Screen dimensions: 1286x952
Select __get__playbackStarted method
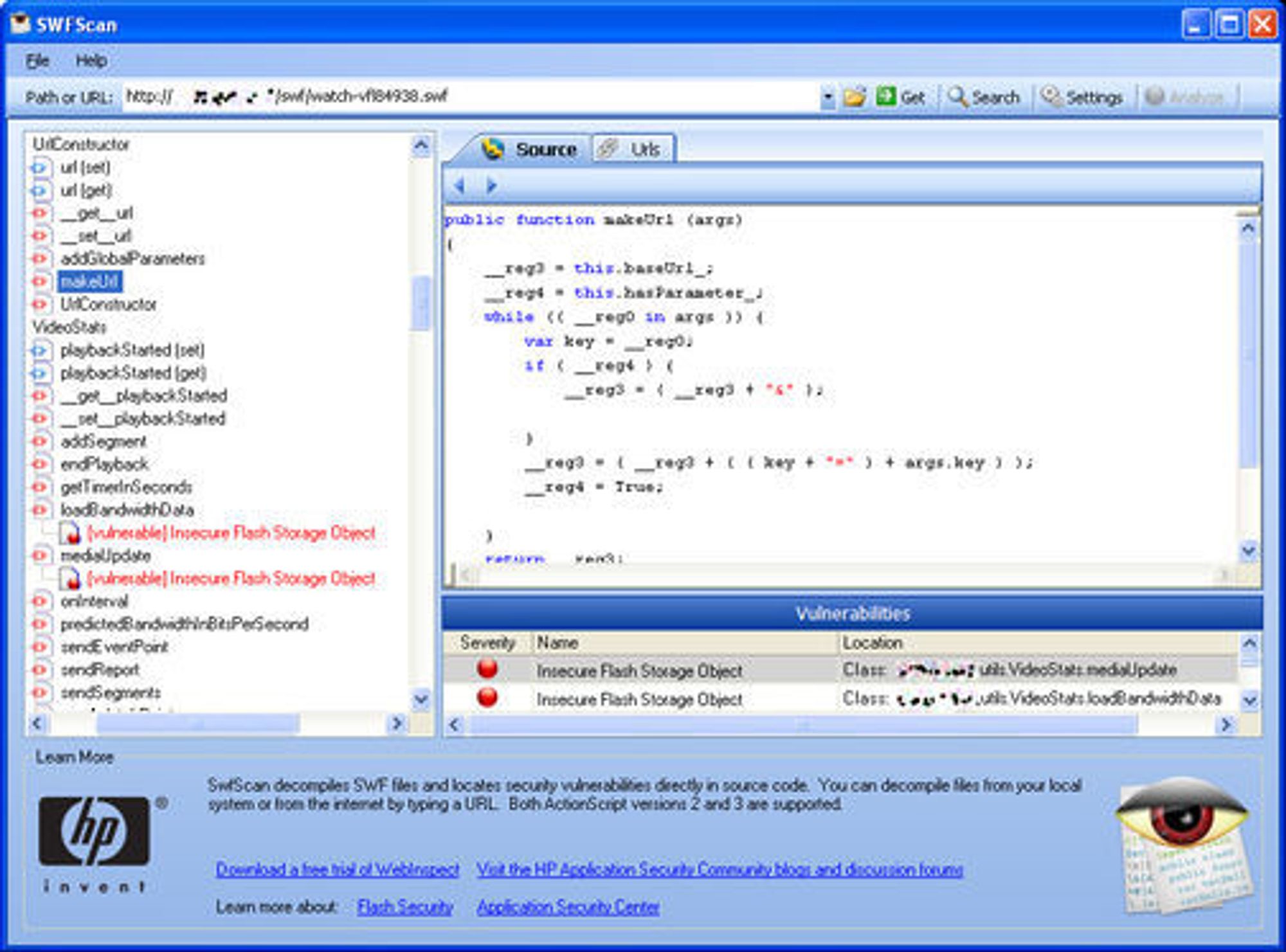143,396
